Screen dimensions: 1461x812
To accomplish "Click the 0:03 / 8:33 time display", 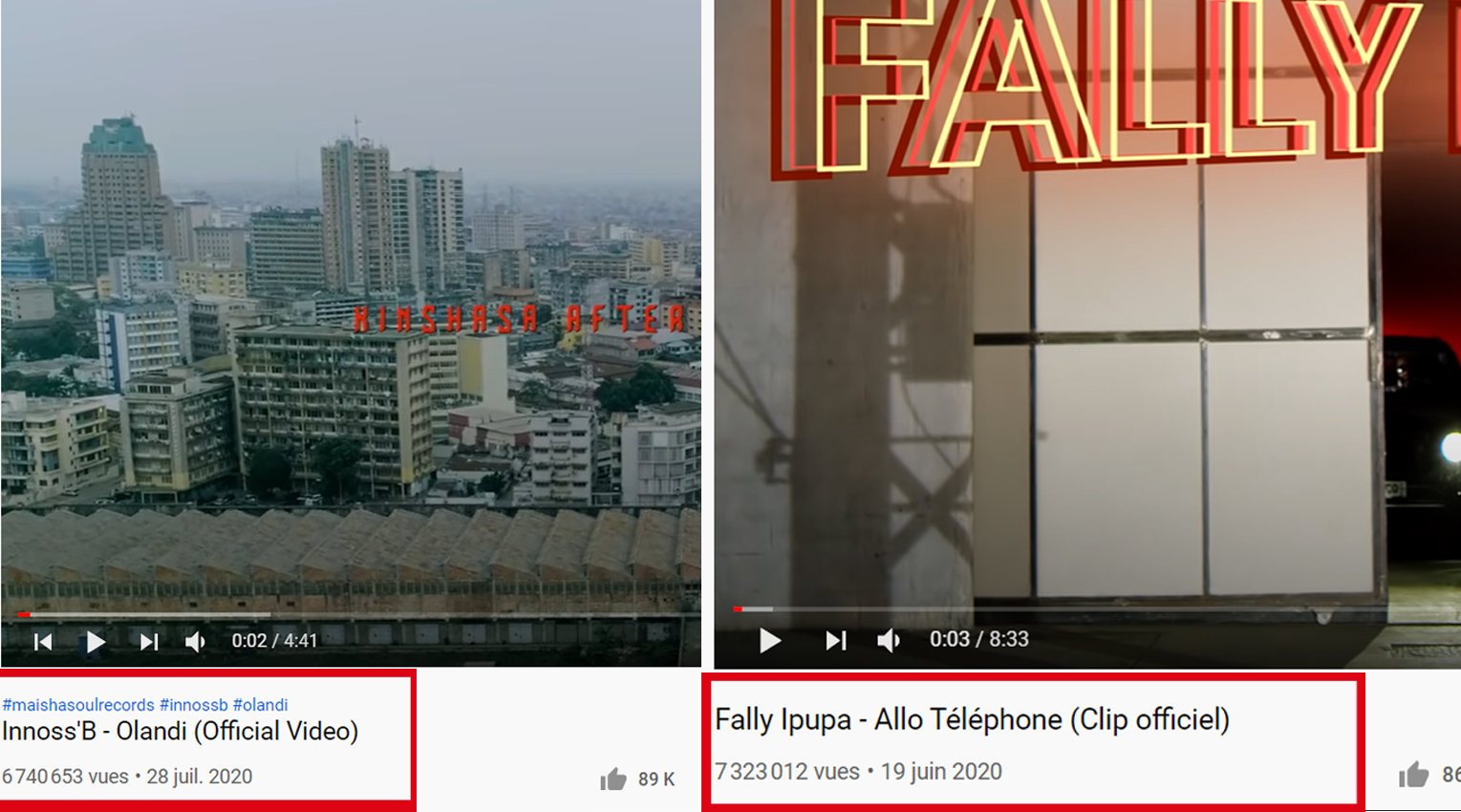I will (979, 639).
